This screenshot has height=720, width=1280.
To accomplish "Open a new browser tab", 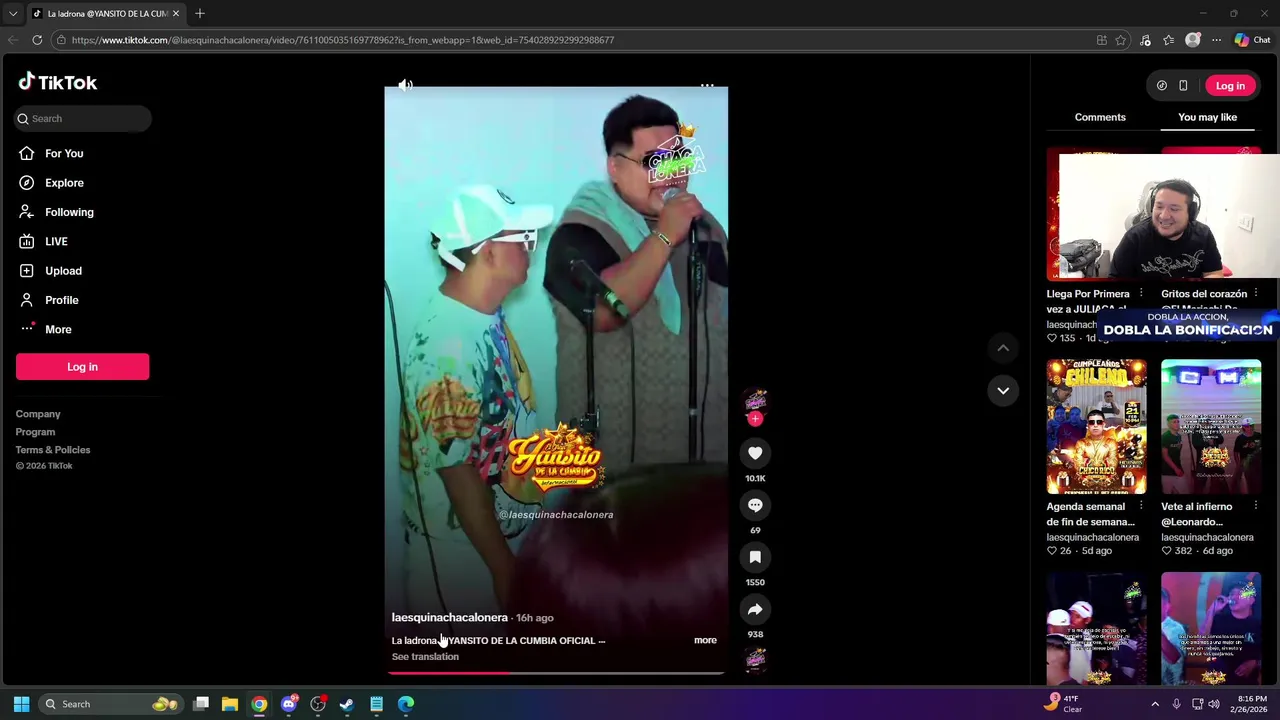I will tap(200, 14).
